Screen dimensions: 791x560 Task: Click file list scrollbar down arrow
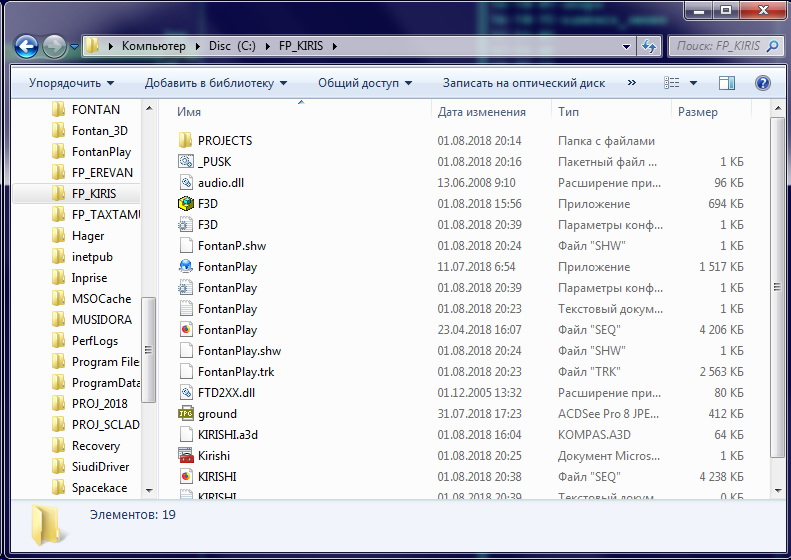tap(777, 490)
